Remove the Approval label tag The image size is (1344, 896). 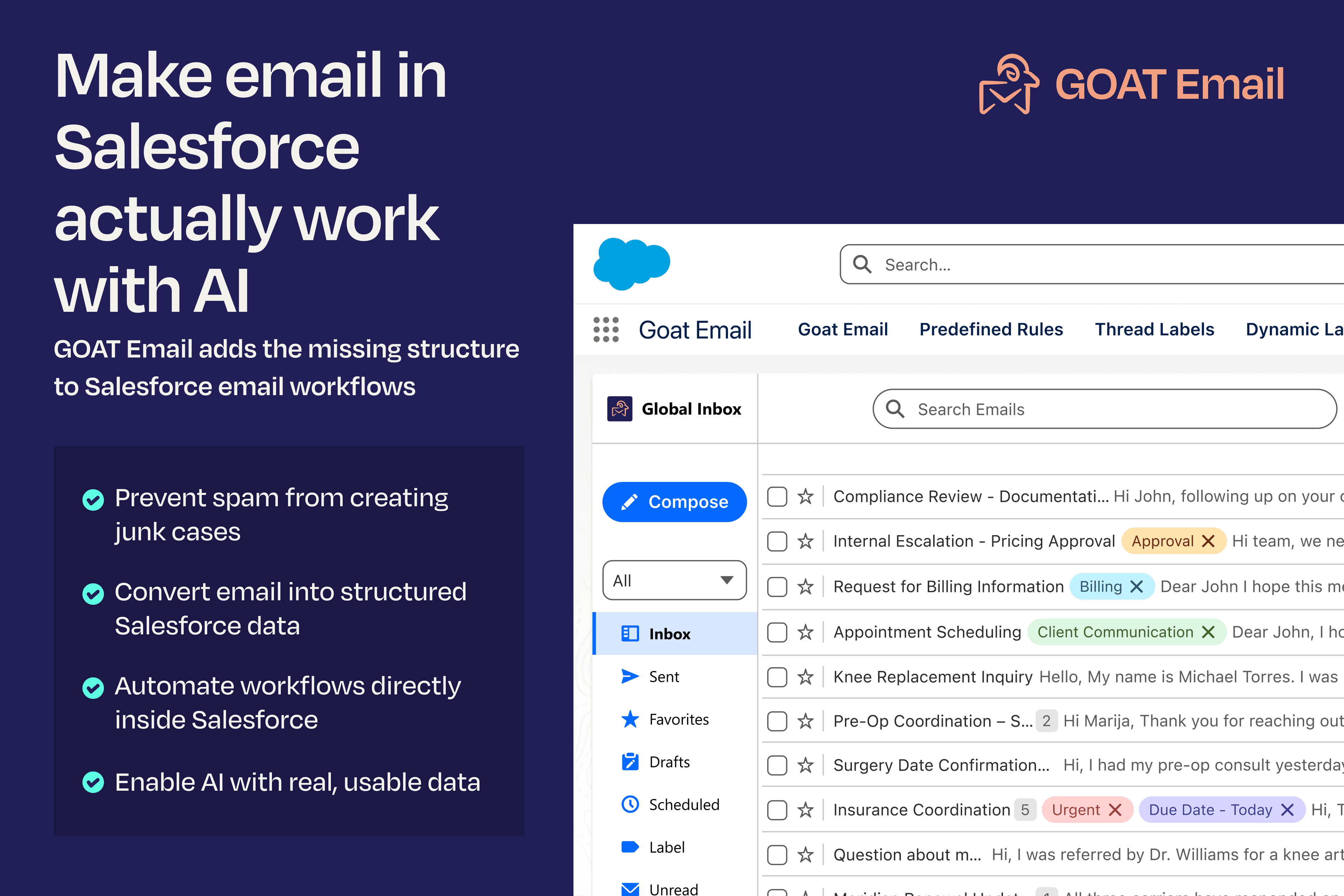coord(1208,541)
